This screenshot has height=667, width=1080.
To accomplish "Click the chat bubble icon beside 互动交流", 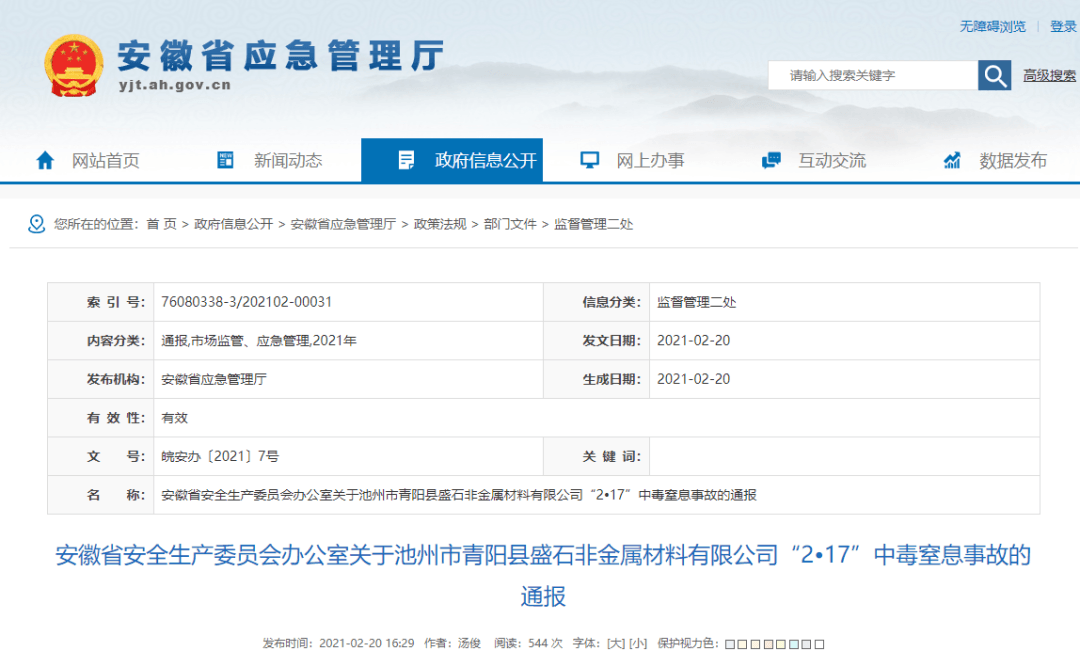I will point(771,160).
